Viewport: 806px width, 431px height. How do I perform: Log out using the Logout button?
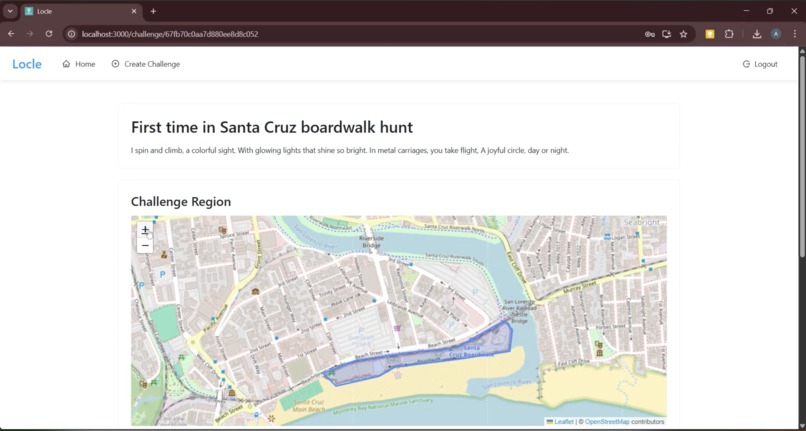click(x=760, y=64)
